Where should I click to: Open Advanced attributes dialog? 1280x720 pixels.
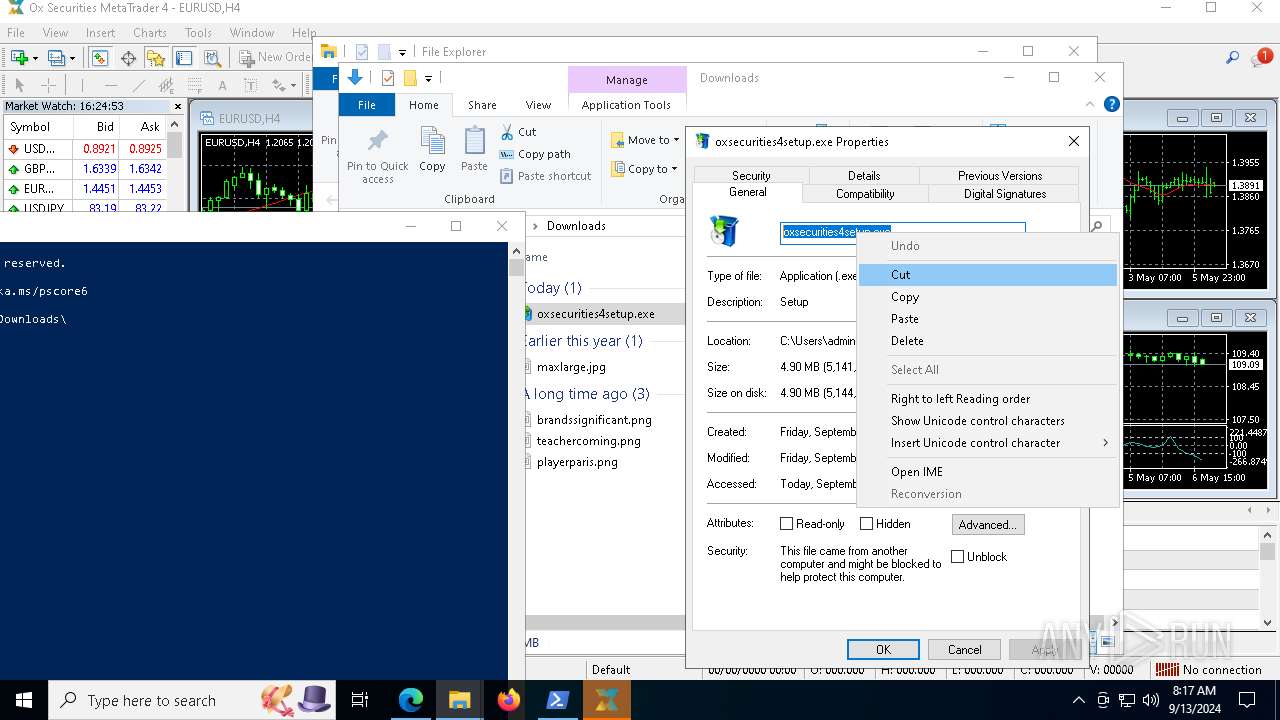pyautogui.click(x=987, y=525)
